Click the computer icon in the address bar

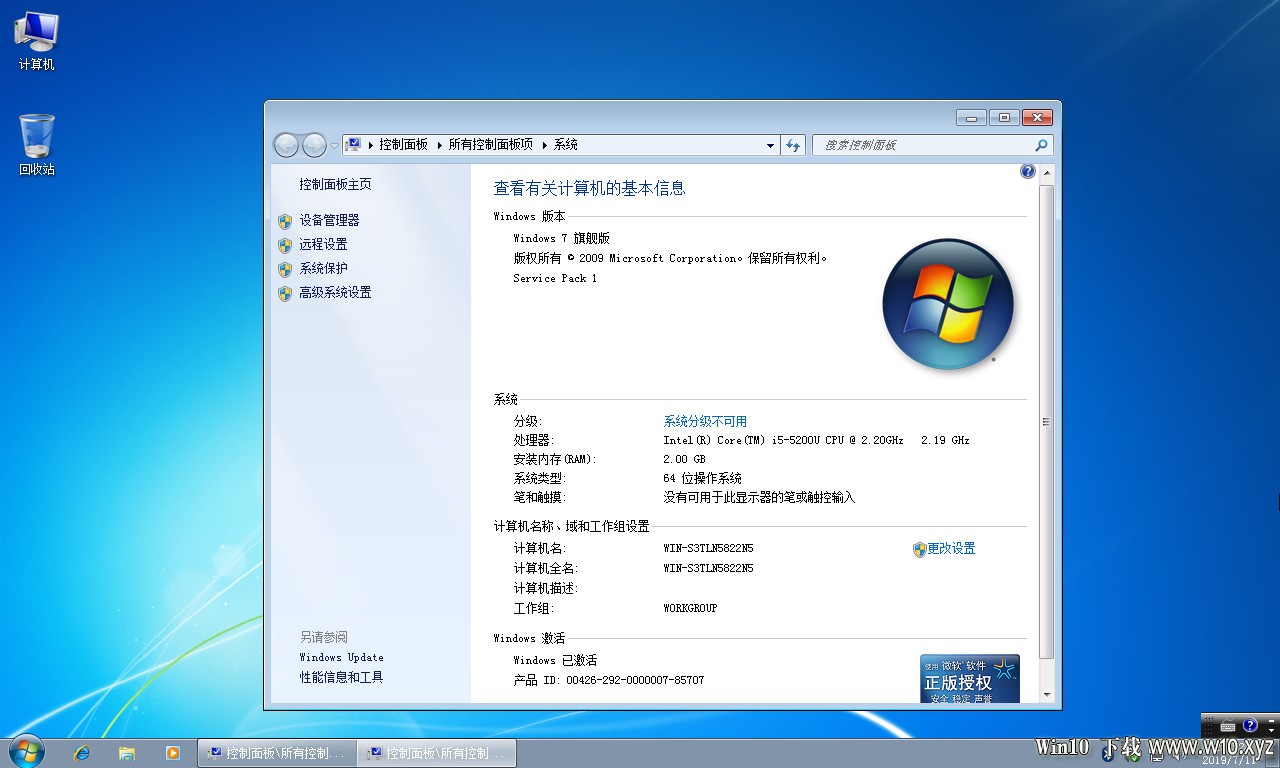[x=353, y=145]
